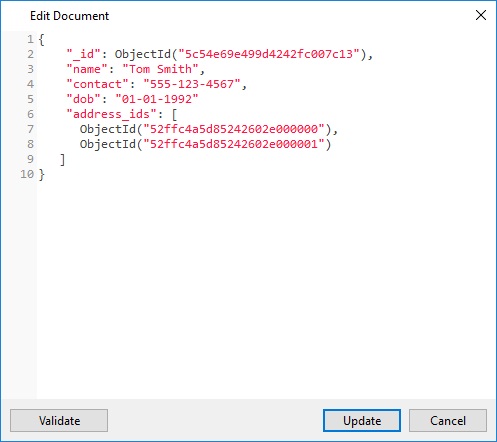Click line number 5 in the gutter

click(x=30, y=99)
